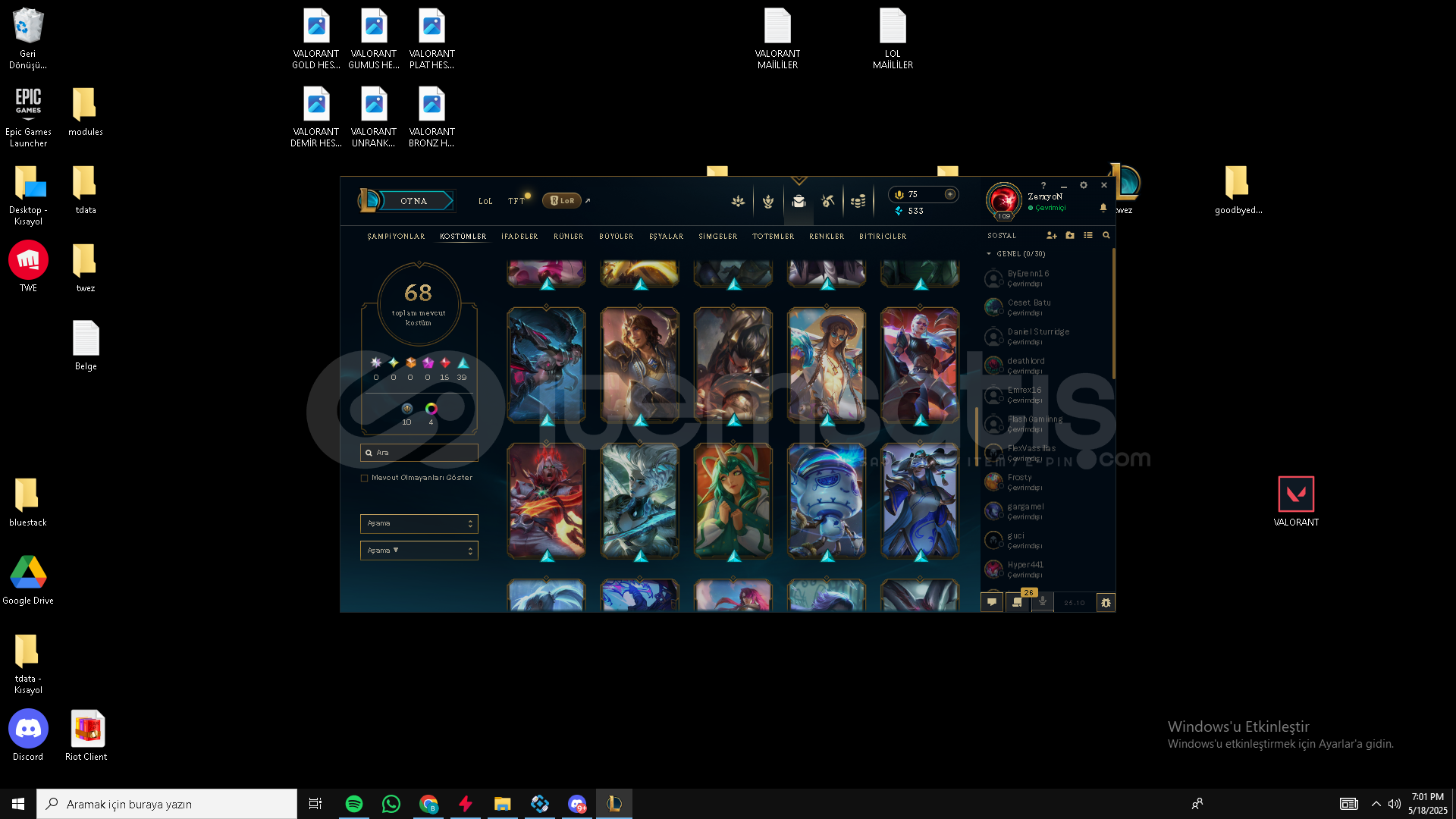Image resolution: width=1456 pixels, height=819 pixels.
Task: Click the voice microphone icon
Action: (1043, 601)
